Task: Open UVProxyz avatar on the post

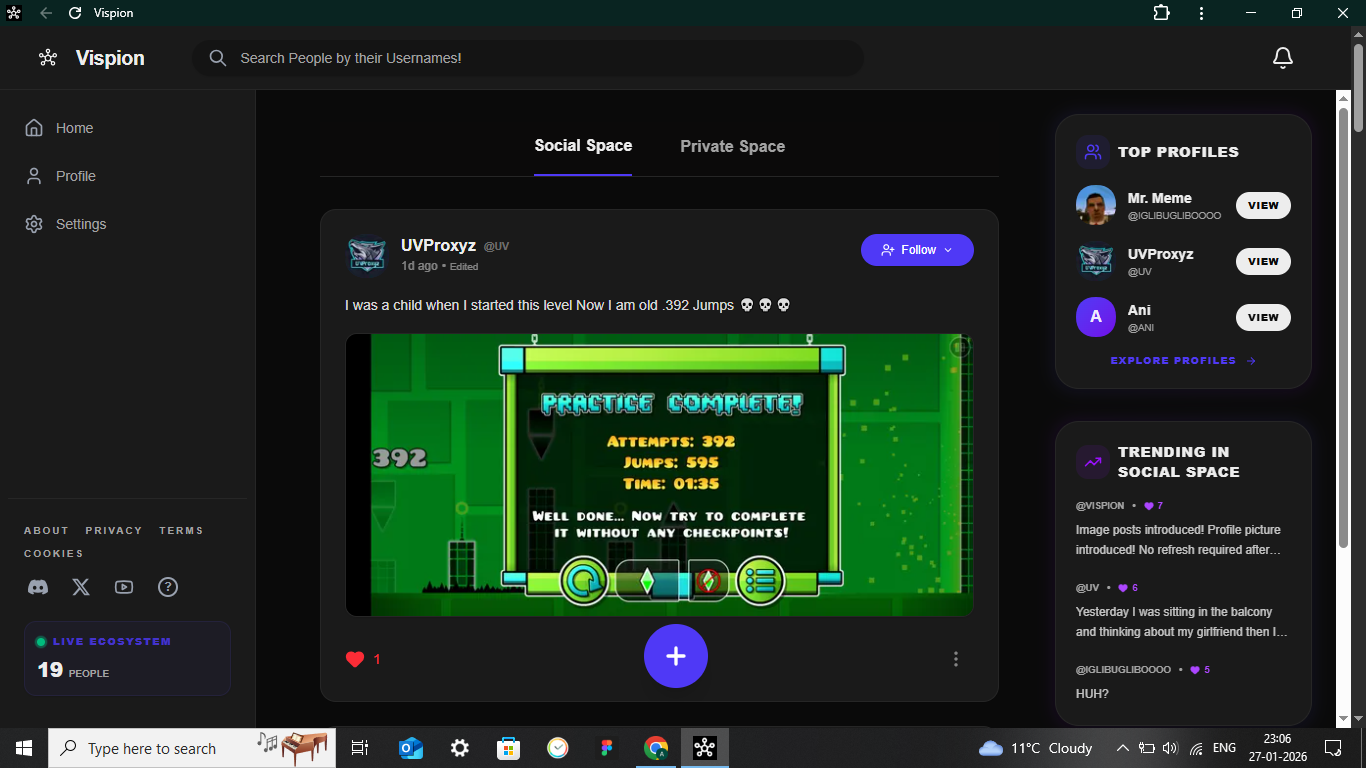Action: point(366,256)
